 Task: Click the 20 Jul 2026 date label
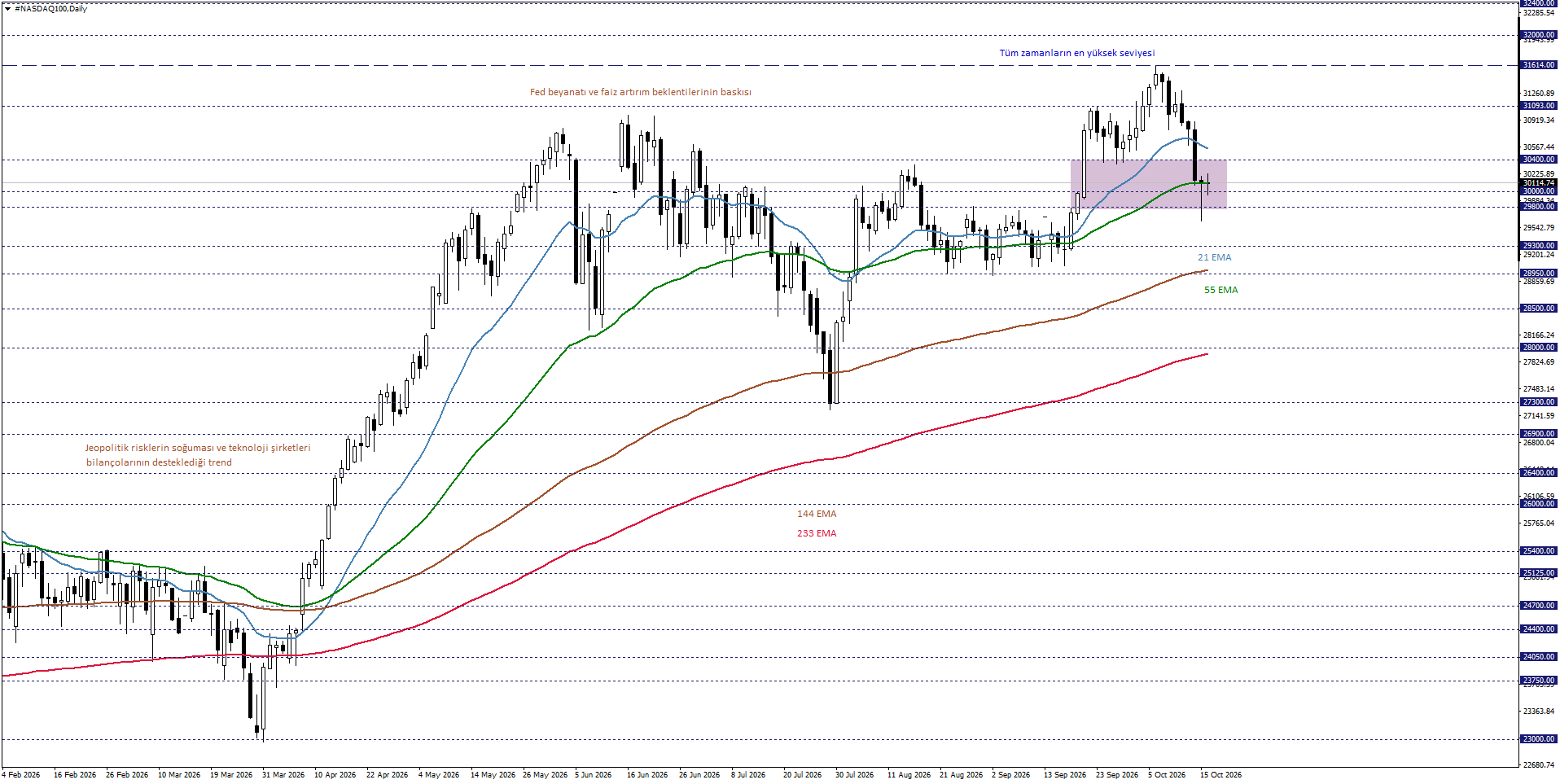click(802, 775)
